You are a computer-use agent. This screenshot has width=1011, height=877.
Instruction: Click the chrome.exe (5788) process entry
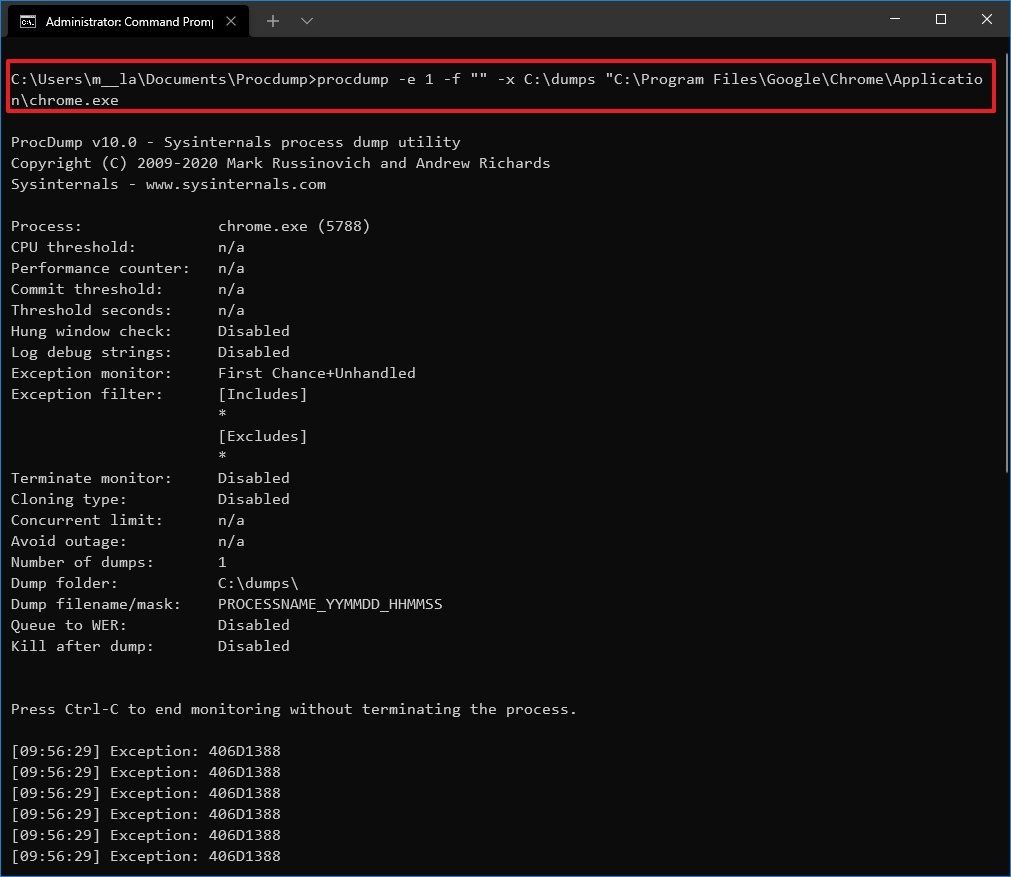point(294,225)
